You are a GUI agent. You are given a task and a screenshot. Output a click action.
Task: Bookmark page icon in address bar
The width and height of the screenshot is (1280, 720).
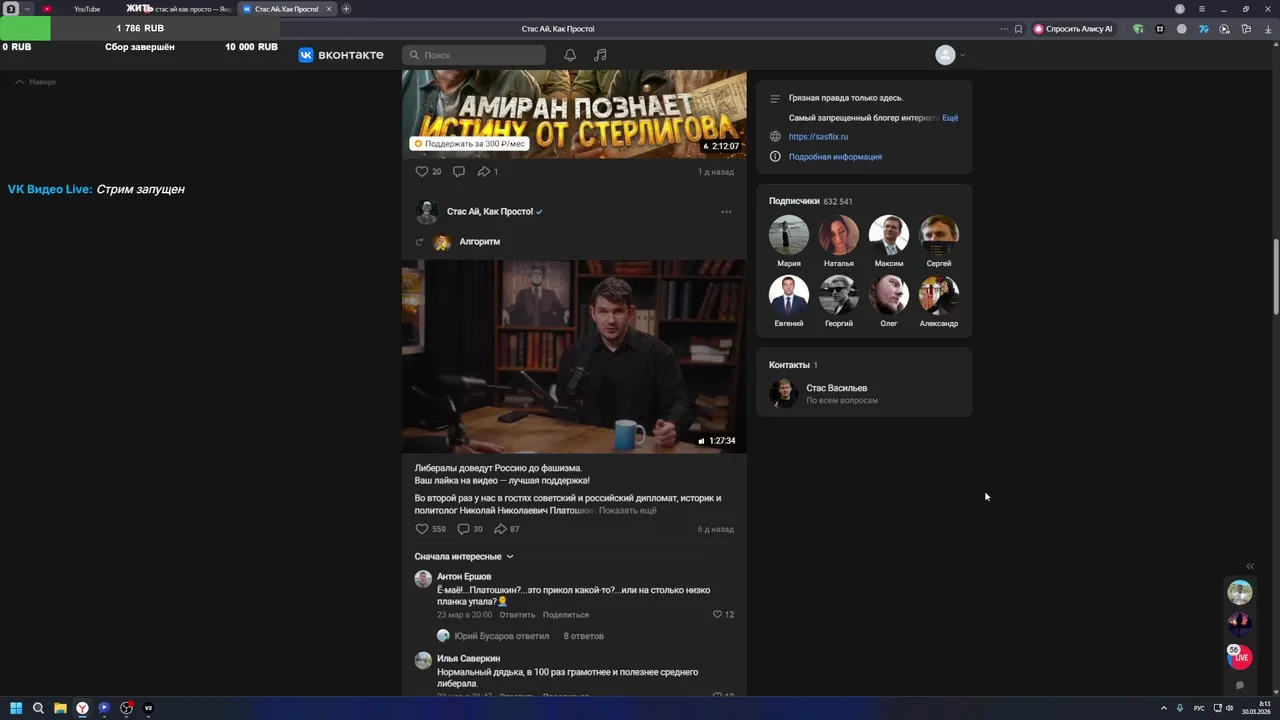[1018, 29]
